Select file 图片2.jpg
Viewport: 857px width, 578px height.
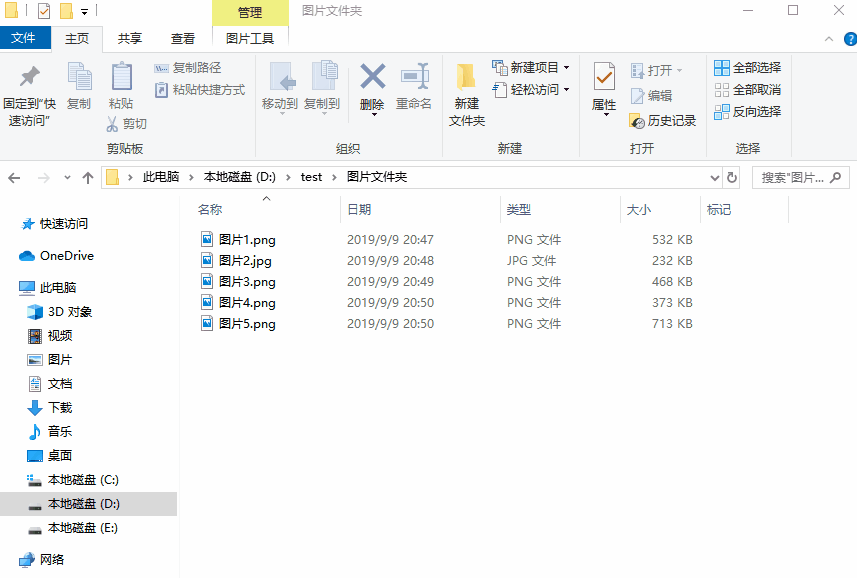point(236,261)
